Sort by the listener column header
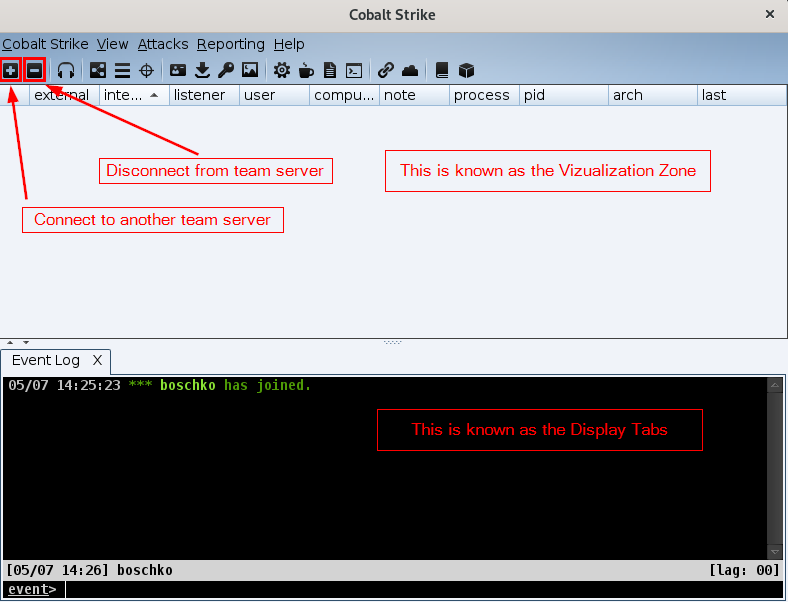The width and height of the screenshot is (788, 602). pos(205,95)
